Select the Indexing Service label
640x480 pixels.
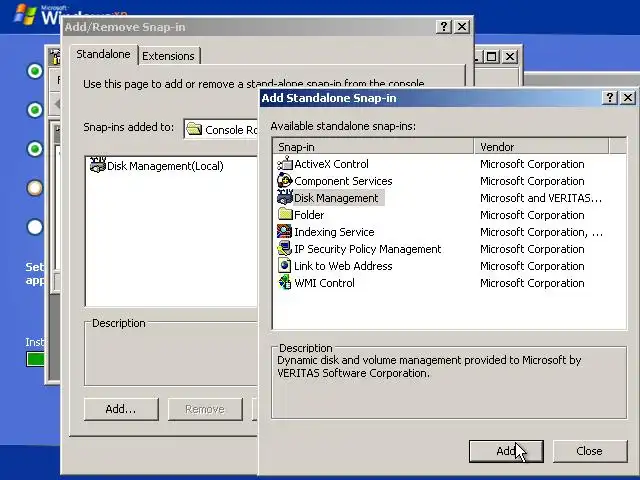point(334,232)
